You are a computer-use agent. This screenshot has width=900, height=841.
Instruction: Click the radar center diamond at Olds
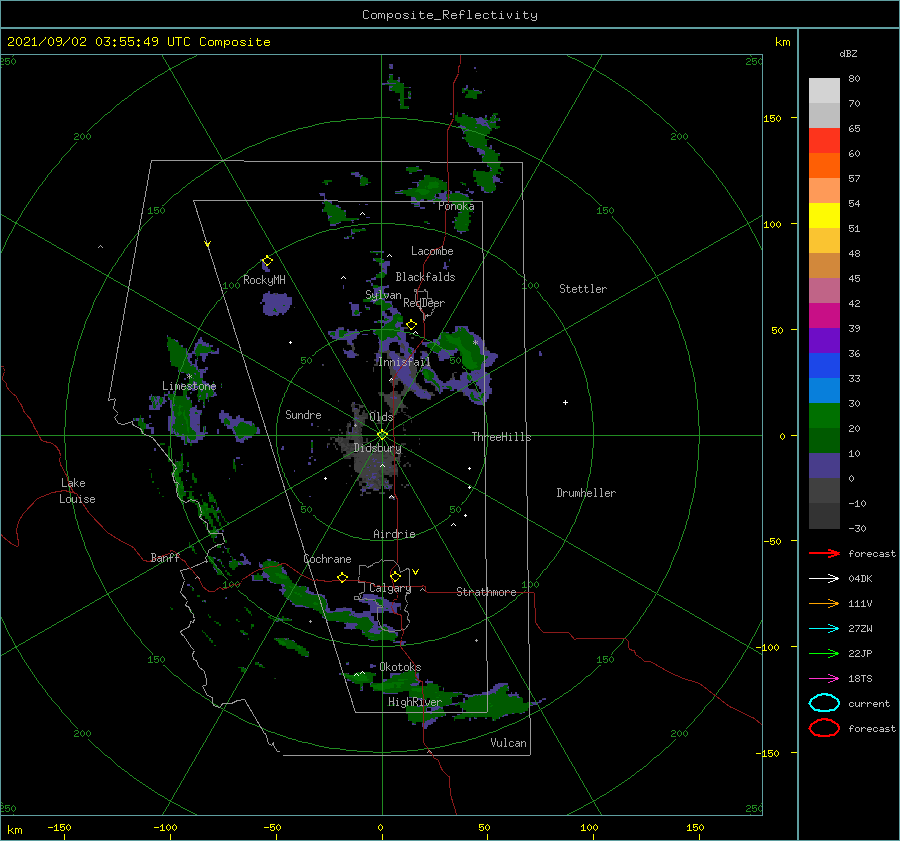click(382, 435)
